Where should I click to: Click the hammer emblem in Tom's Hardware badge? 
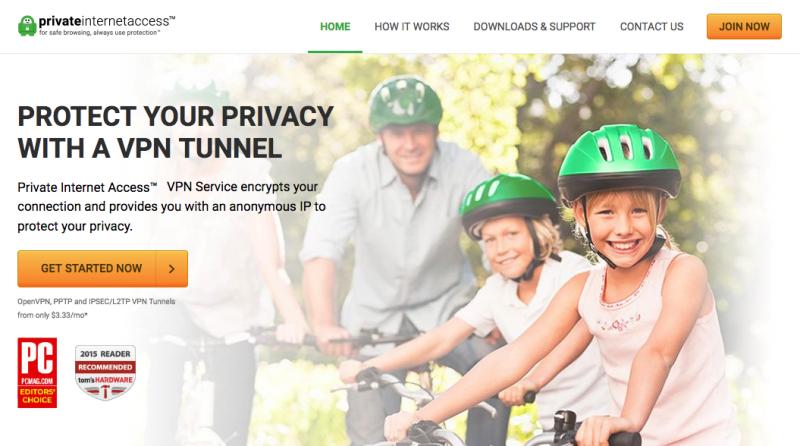[105, 391]
